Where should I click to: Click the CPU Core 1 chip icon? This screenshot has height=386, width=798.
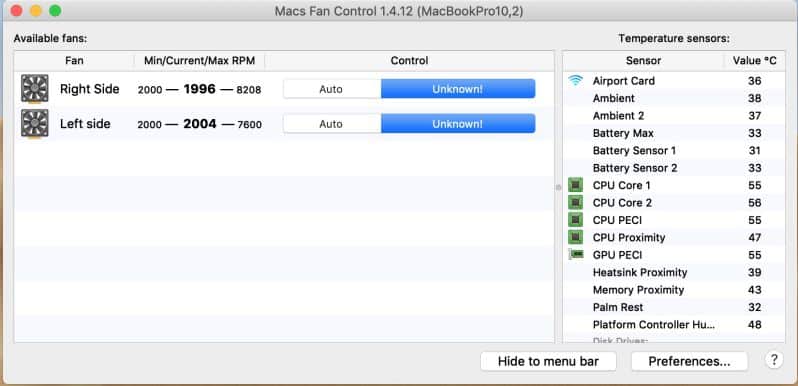point(576,185)
